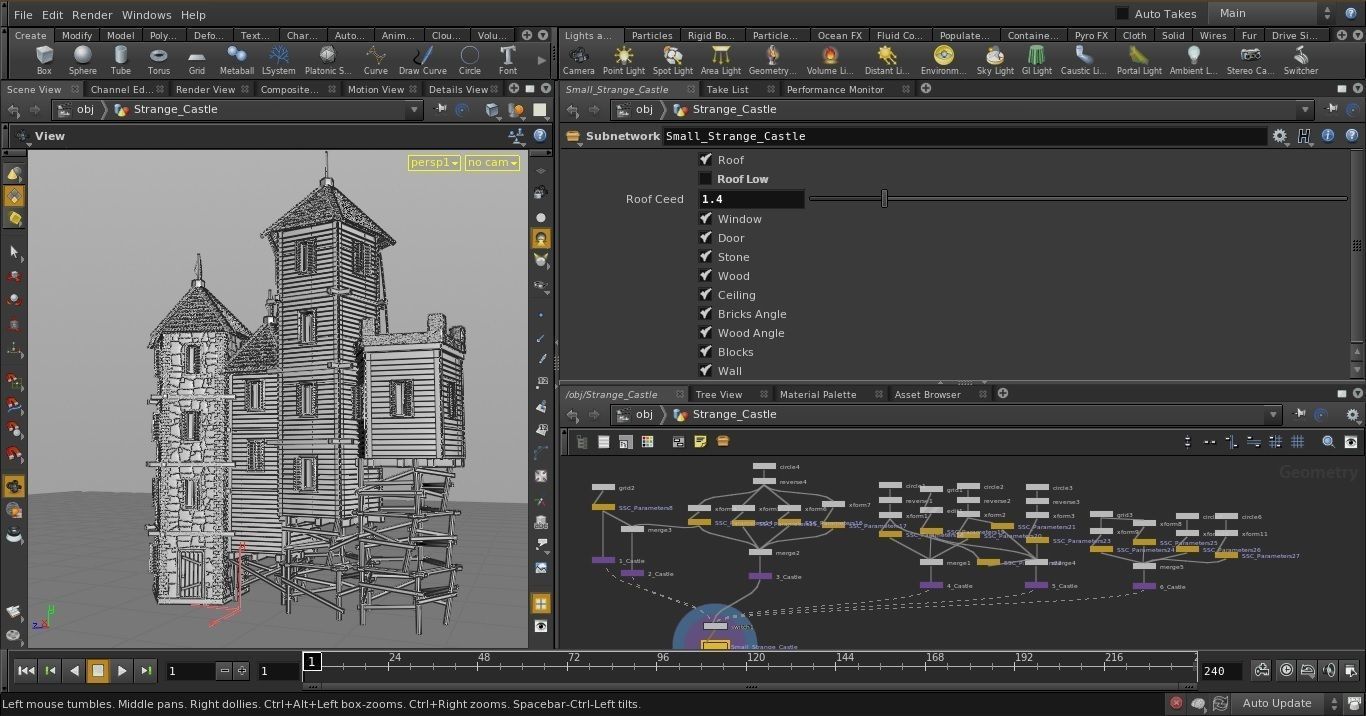This screenshot has height=716, width=1366.
Task: Select the Circle shelf tool
Action: point(470,60)
